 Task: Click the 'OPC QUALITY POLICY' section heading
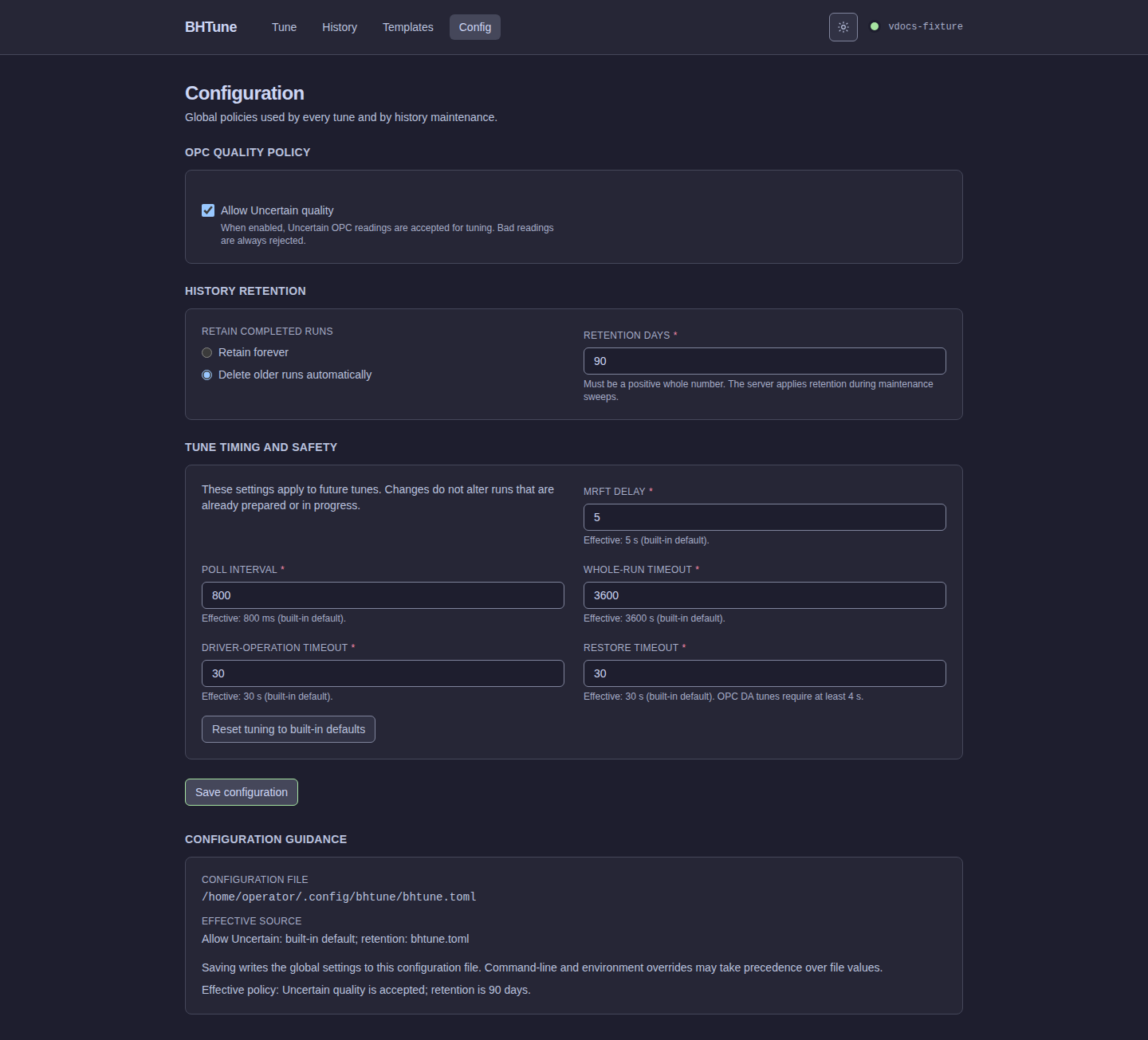click(248, 152)
